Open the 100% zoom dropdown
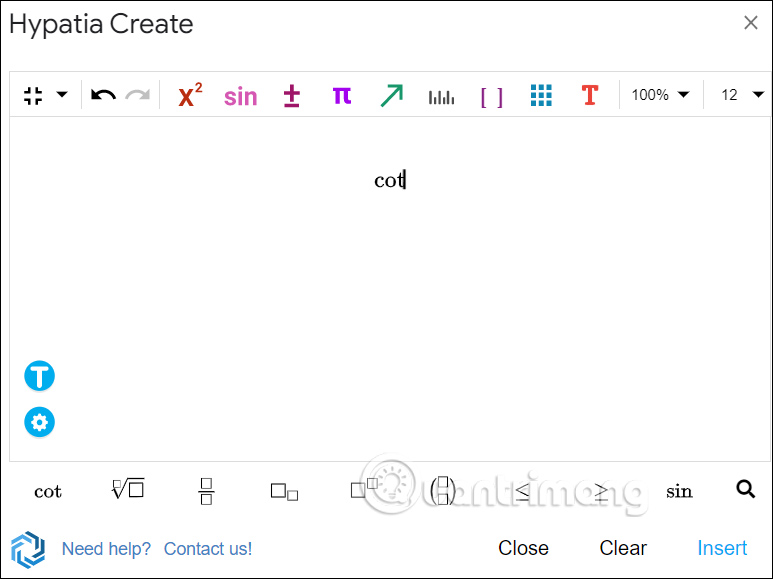773x579 pixels. (660, 95)
